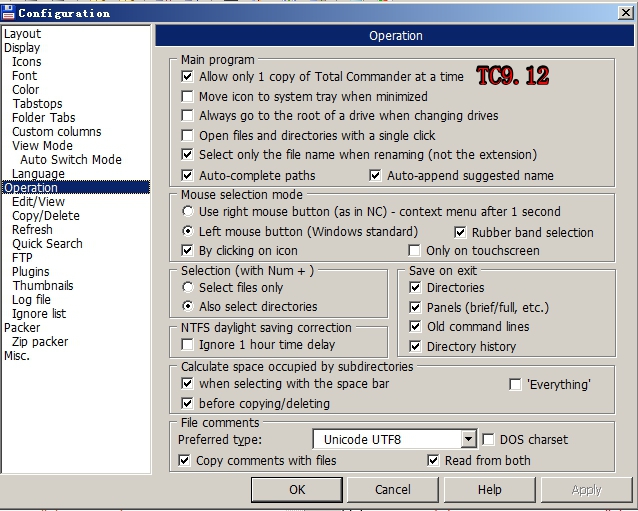
Task: Enable the 'Everything' checkbox
Action: (x=515, y=384)
